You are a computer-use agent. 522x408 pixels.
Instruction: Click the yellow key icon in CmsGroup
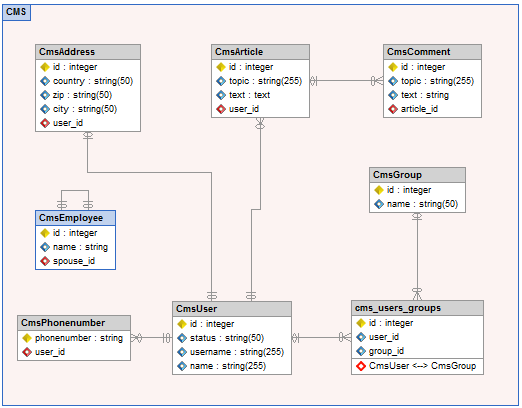[x=379, y=190]
